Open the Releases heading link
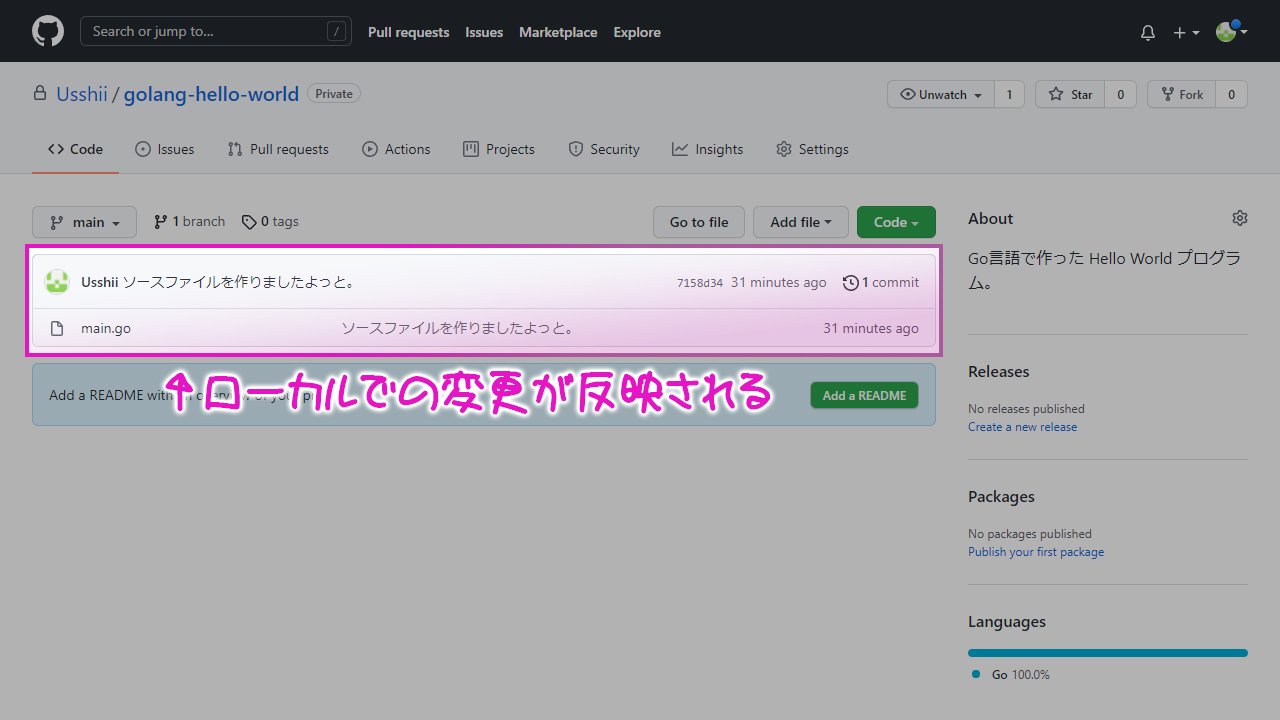The image size is (1280, 720). coord(998,371)
